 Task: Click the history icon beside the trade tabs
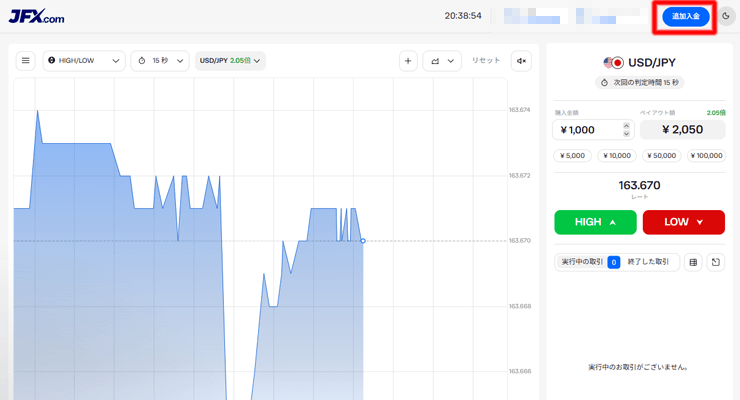click(x=715, y=262)
